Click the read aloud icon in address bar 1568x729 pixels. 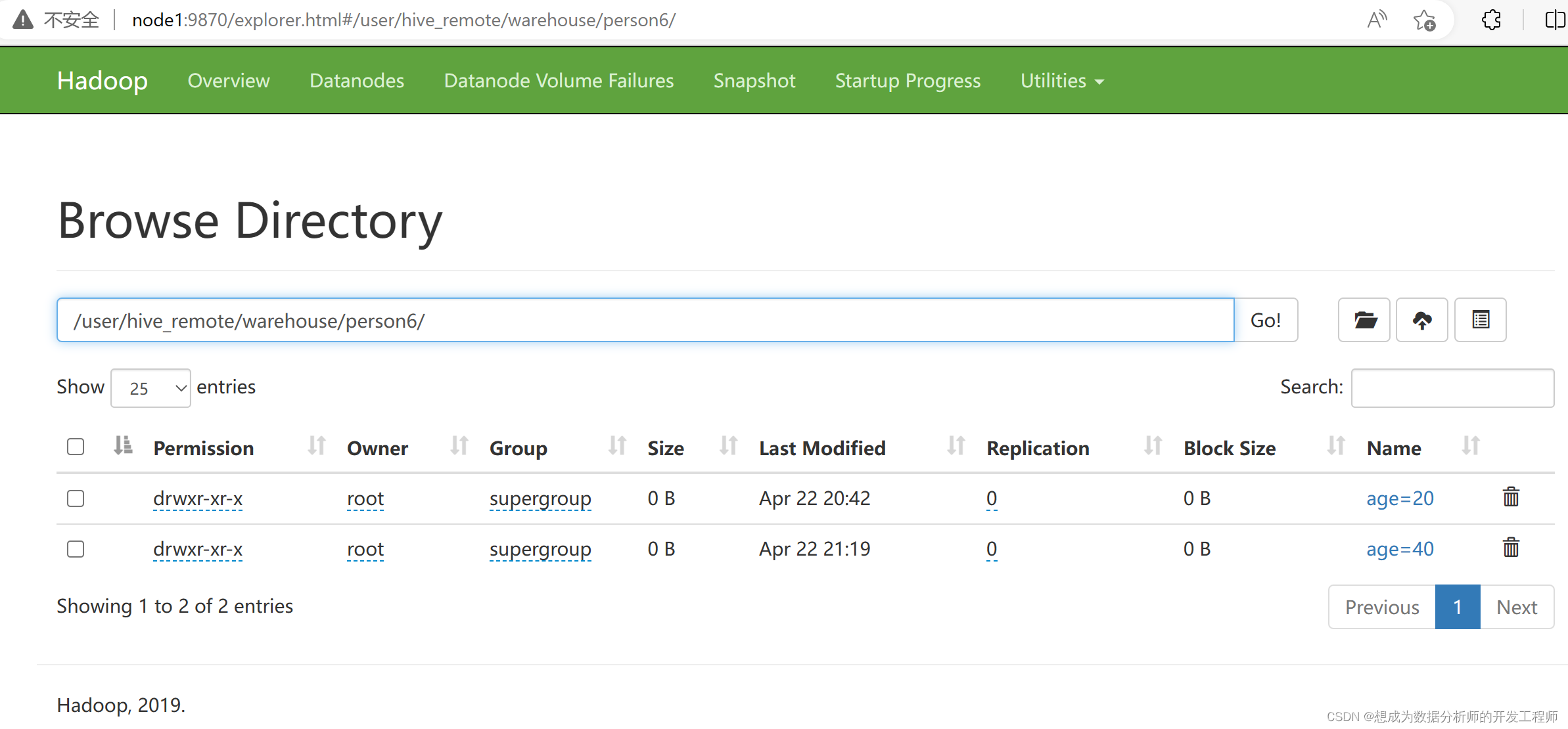[1377, 20]
